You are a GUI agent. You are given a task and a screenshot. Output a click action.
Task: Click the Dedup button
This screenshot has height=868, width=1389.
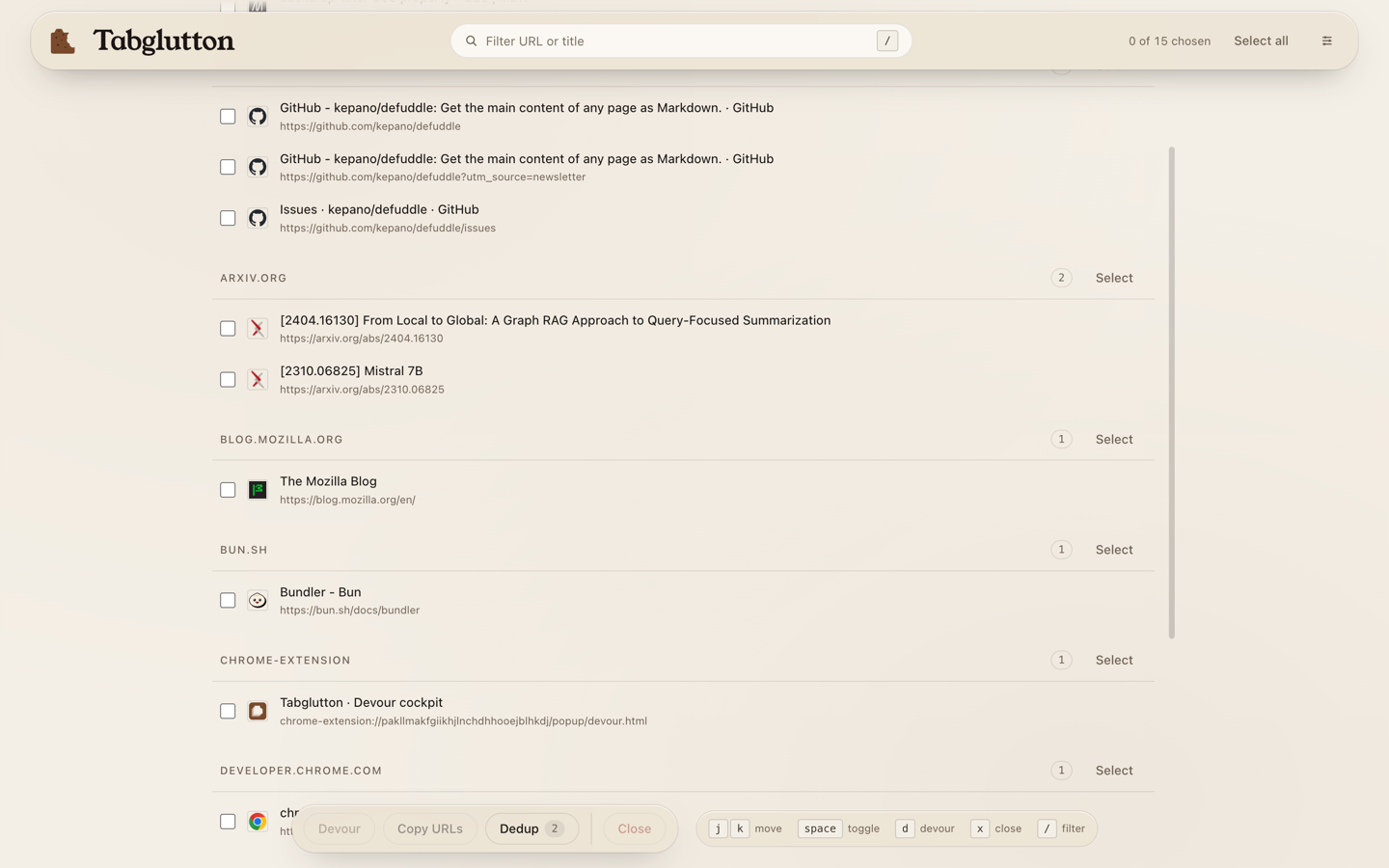[x=531, y=828]
